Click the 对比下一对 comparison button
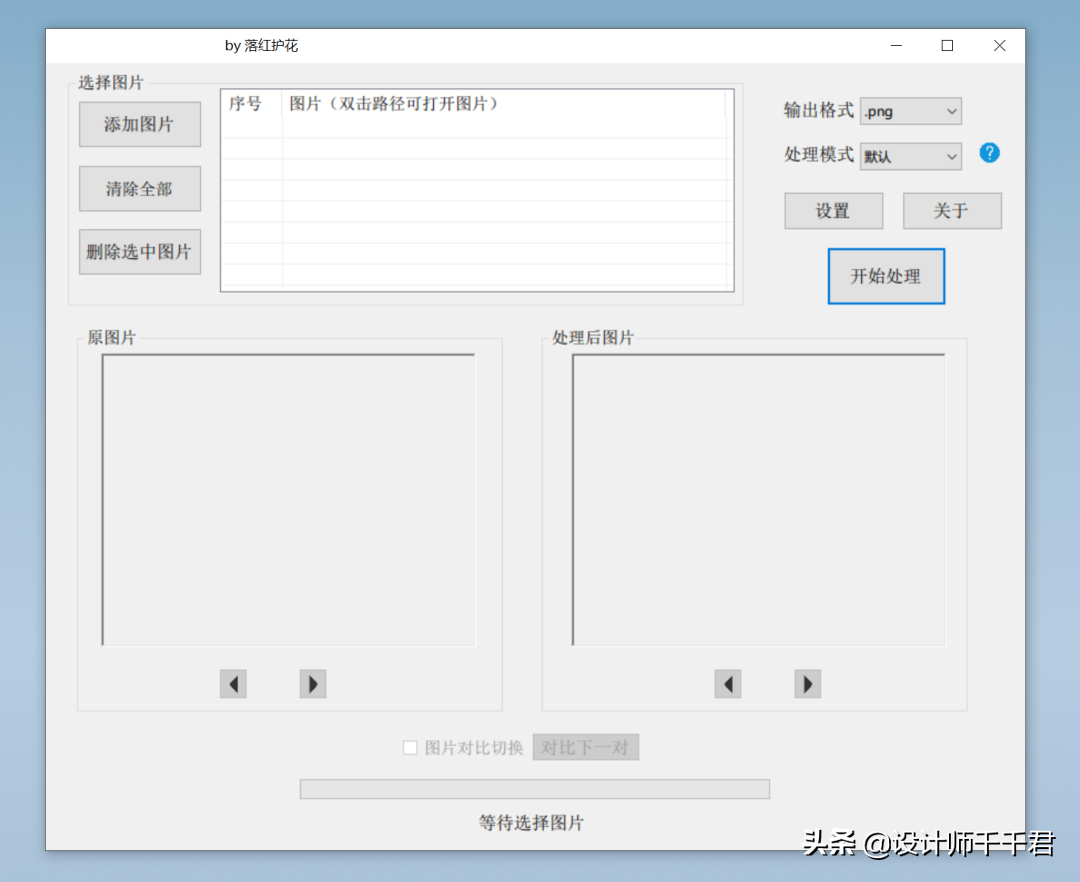 586,747
